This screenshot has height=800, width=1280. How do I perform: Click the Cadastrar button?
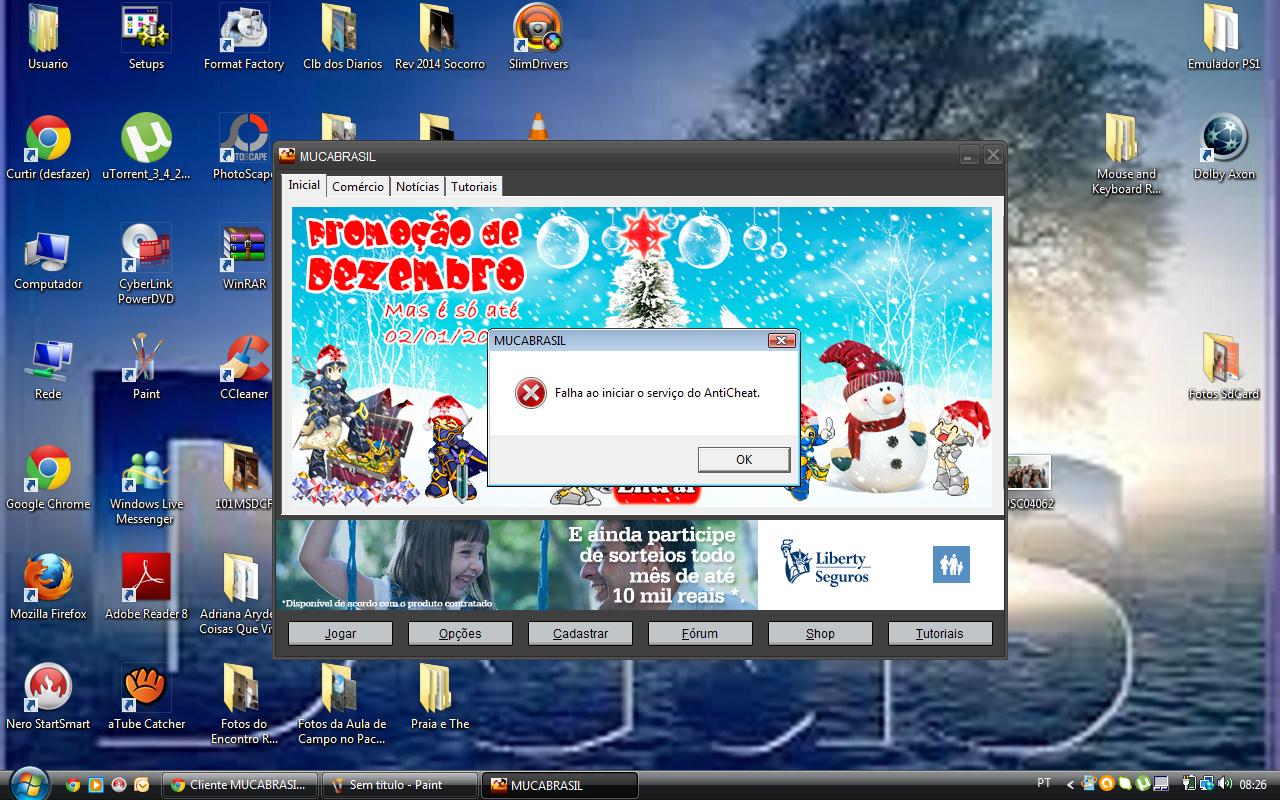pos(580,633)
